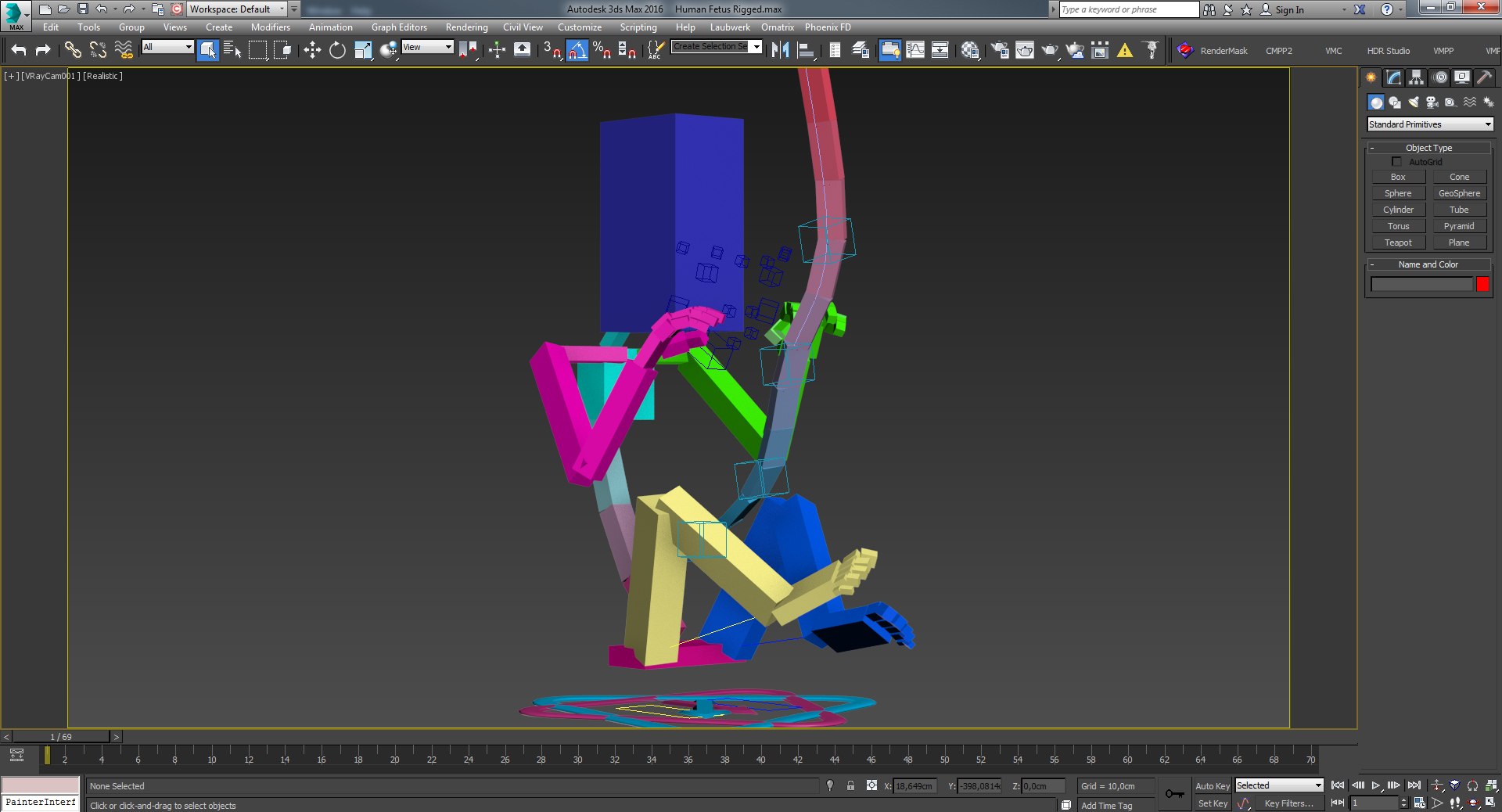Open the Schematic View icon
Screen dimensions: 1502x812
click(x=940, y=50)
